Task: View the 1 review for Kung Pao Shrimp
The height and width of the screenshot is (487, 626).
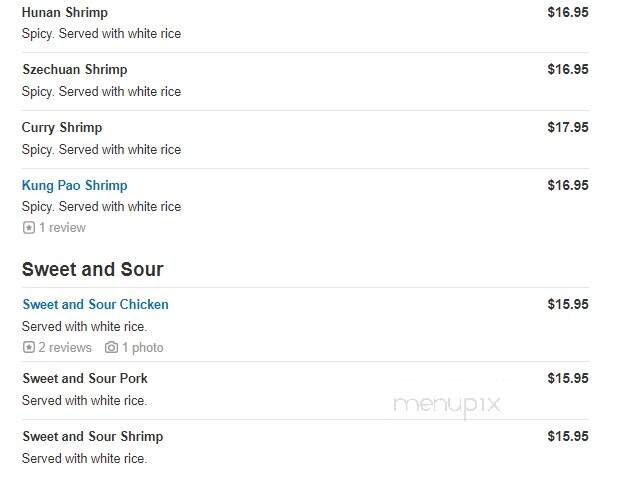Action: pos(62,228)
